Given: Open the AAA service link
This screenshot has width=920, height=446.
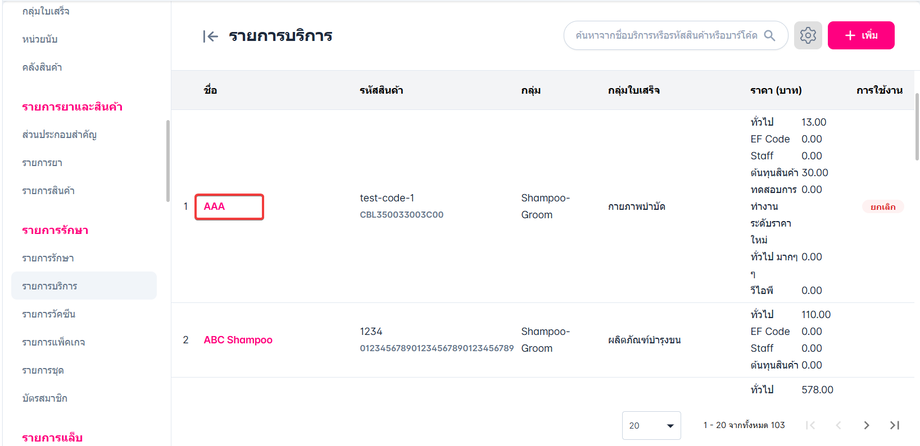Looking at the screenshot, I should [x=215, y=206].
